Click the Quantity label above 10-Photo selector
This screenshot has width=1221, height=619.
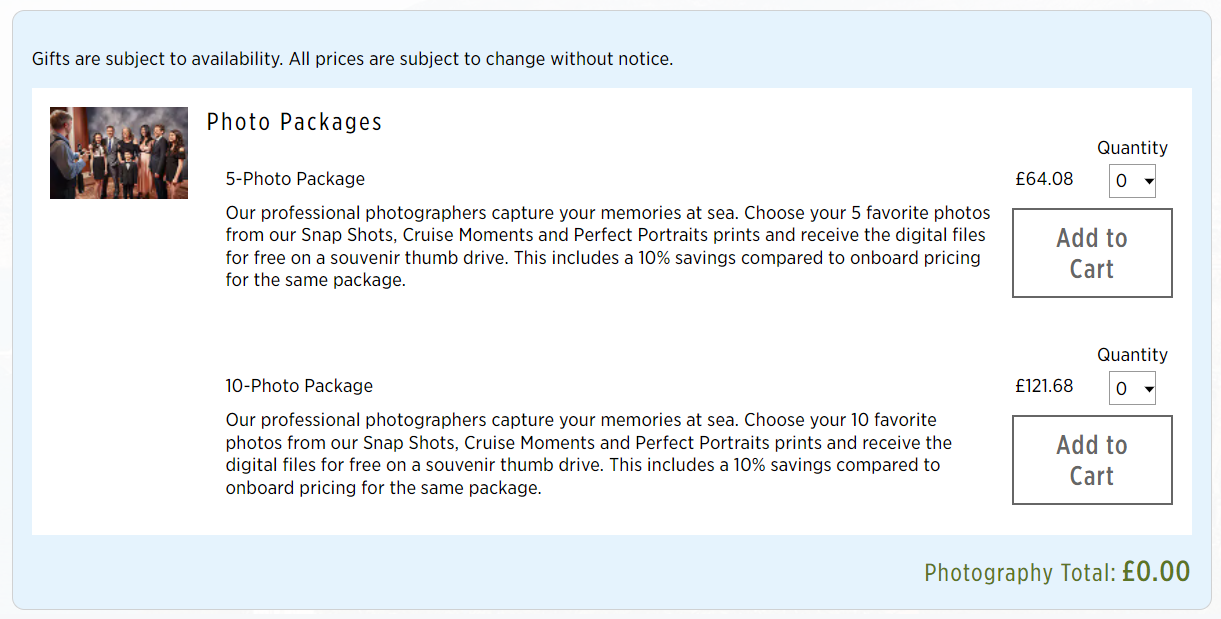(1132, 355)
